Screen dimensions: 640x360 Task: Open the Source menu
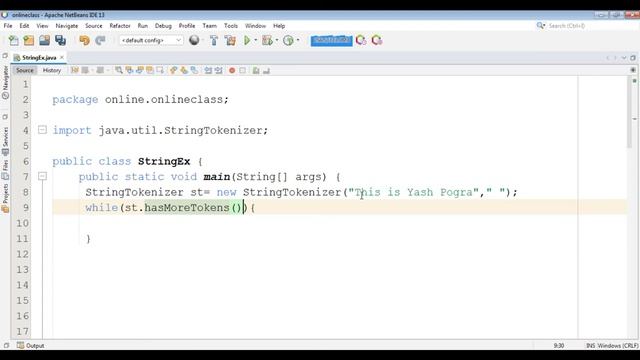tap(93, 26)
